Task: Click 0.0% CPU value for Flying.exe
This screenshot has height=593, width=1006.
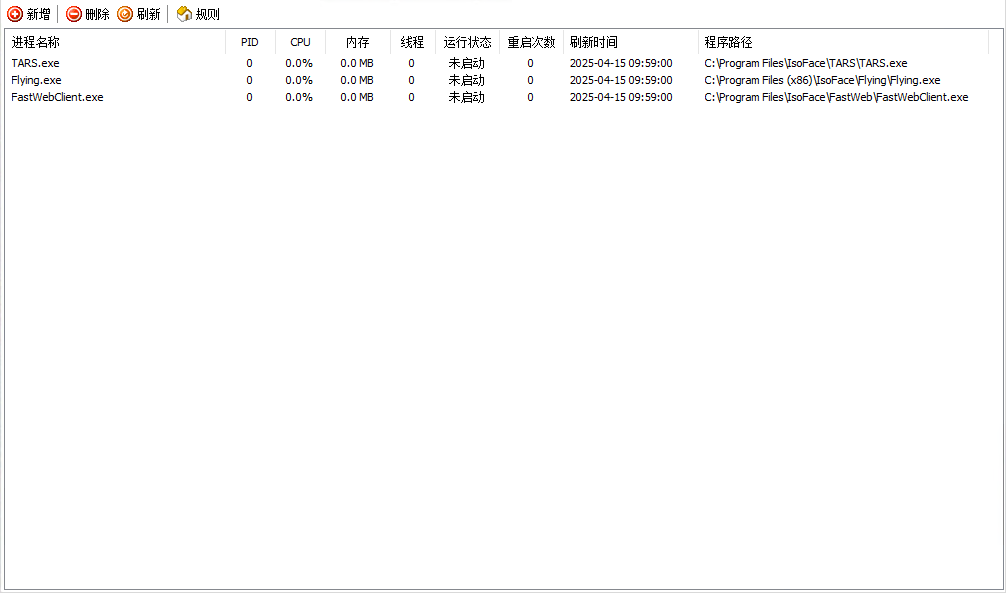Action: tap(299, 80)
